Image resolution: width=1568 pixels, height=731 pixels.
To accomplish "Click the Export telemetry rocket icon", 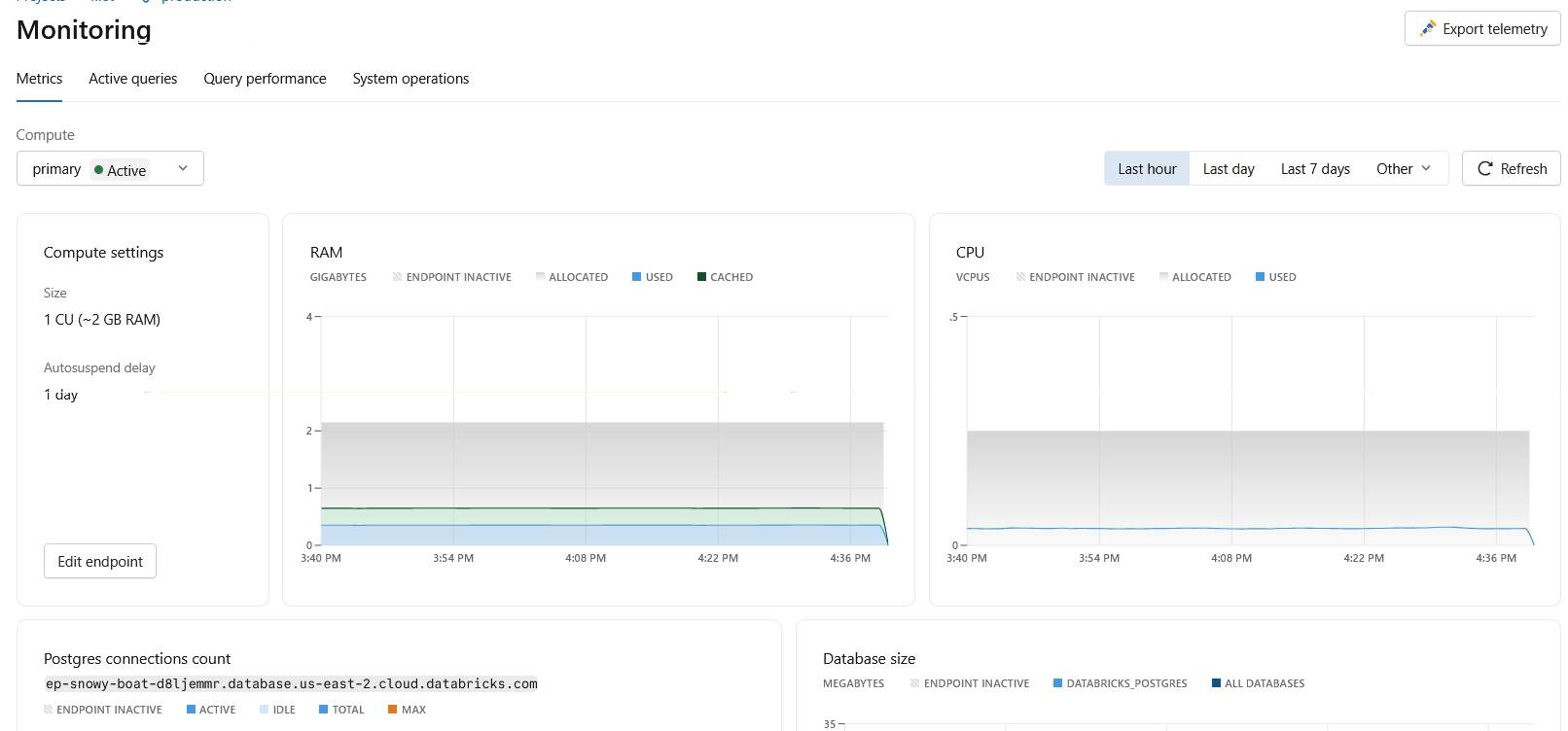I will [x=1427, y=28].
